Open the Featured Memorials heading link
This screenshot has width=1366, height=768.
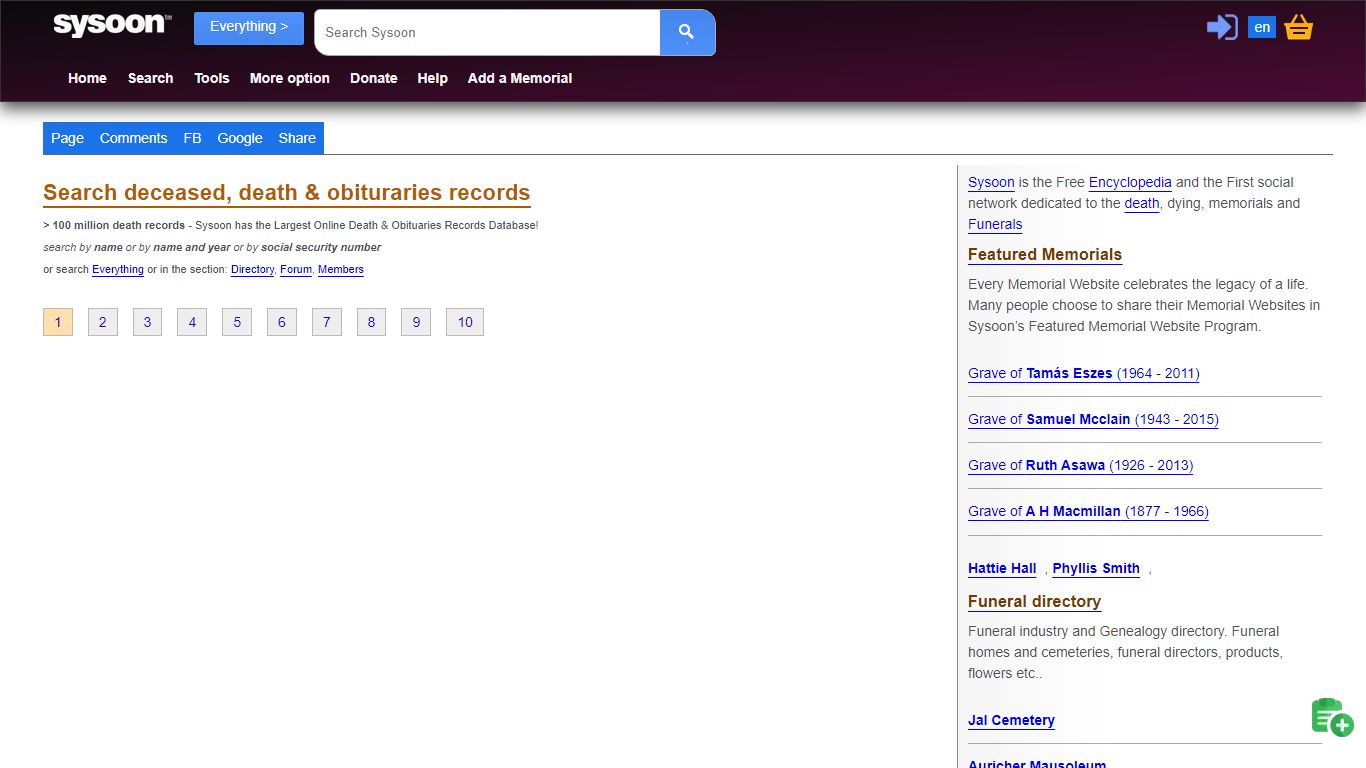(x=1045, y=254)
